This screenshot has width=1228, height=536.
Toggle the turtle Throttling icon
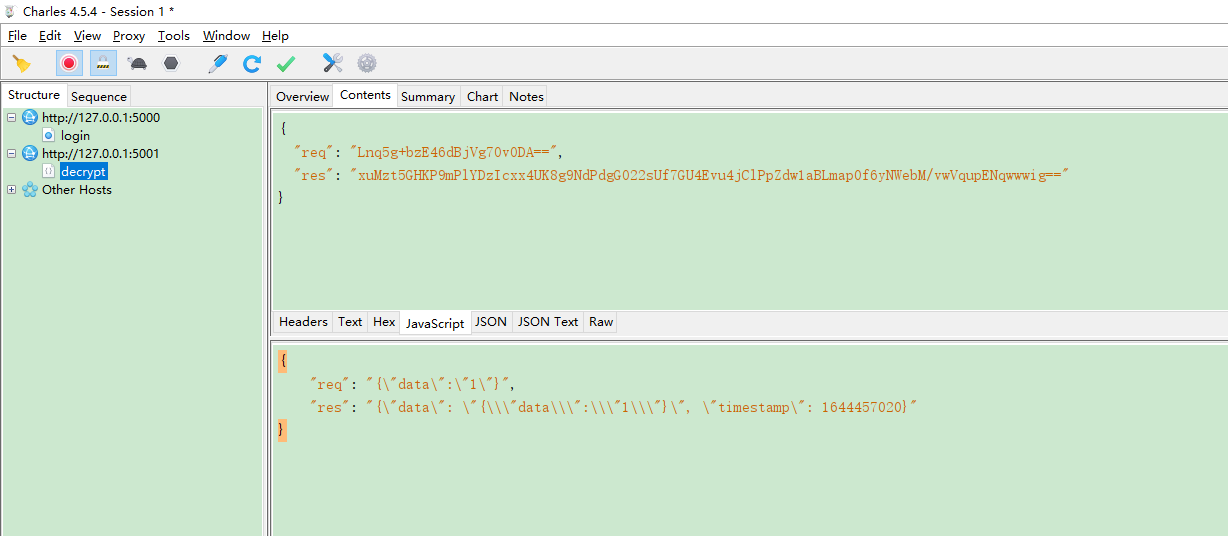click(x=138, y=64)
